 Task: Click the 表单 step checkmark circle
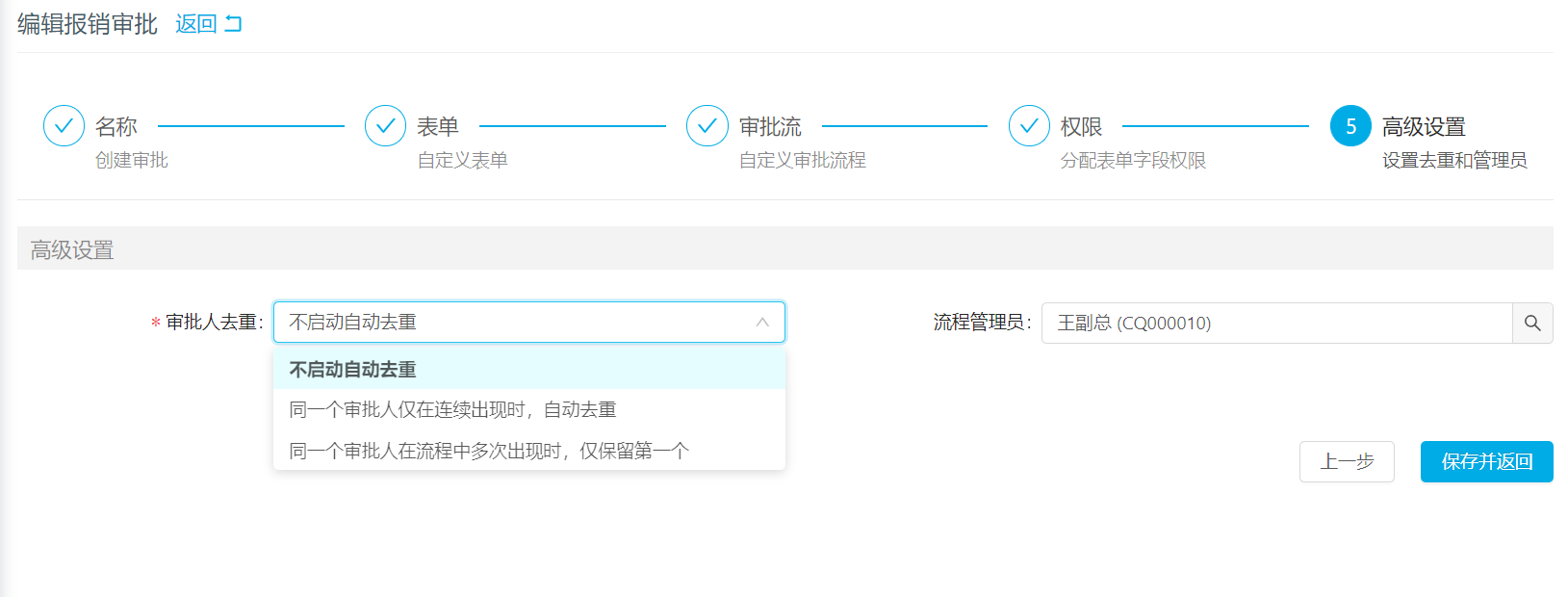[385, 126]
